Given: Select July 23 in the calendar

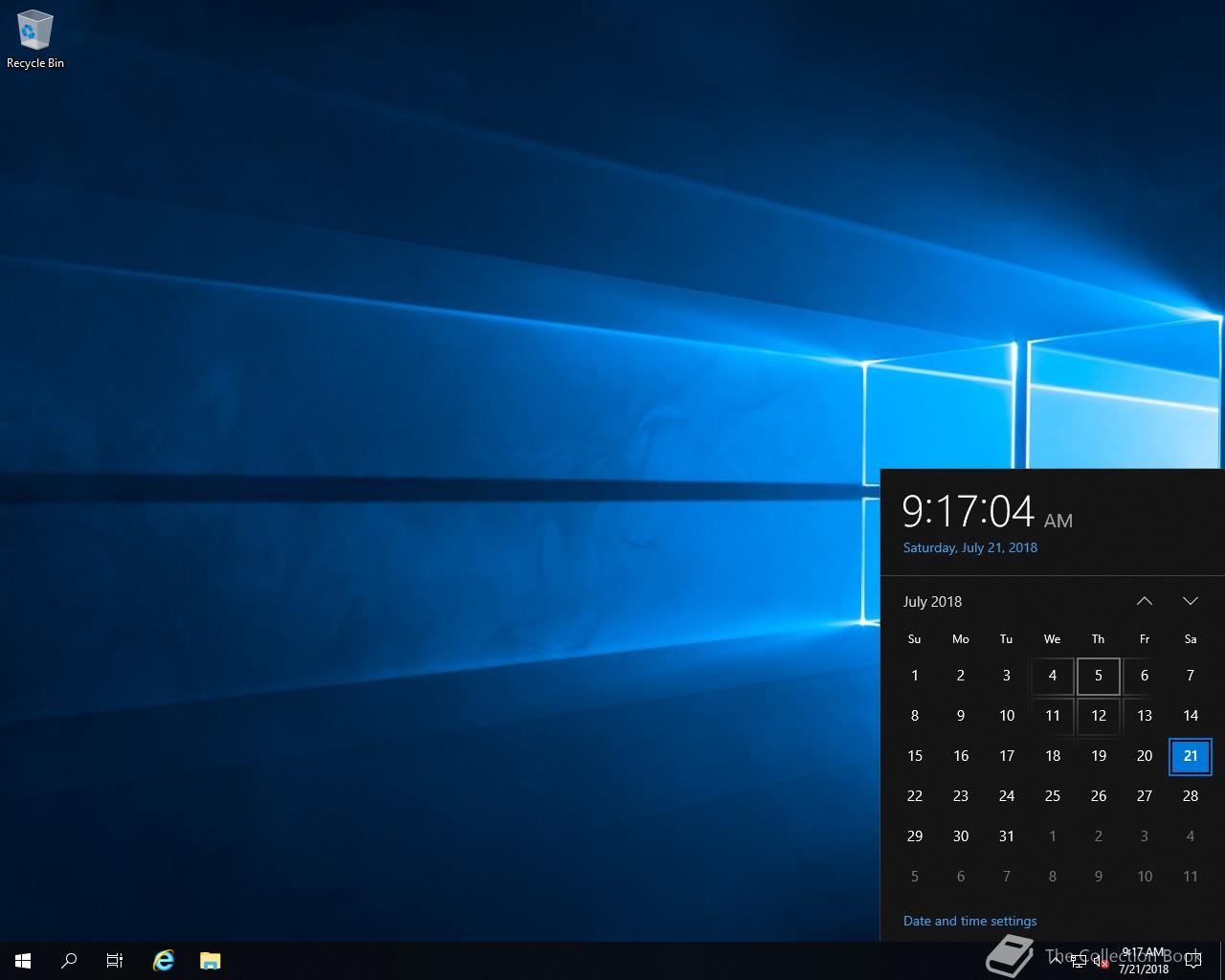Looking at the screenshot, I should 961,796.
